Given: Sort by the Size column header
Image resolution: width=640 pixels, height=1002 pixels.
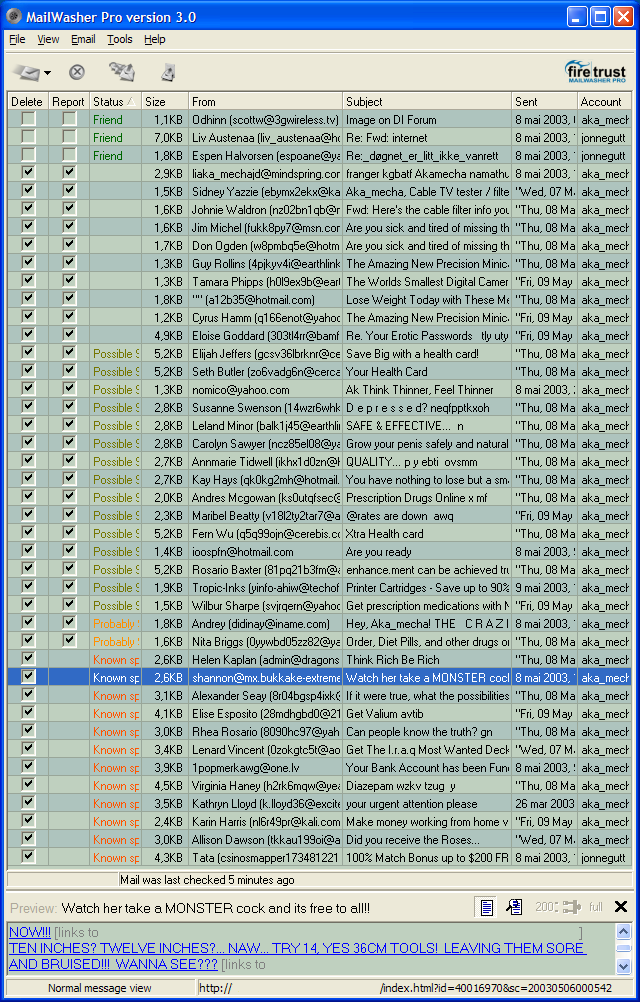Looking at the screenshot, I should coord(165,102).
